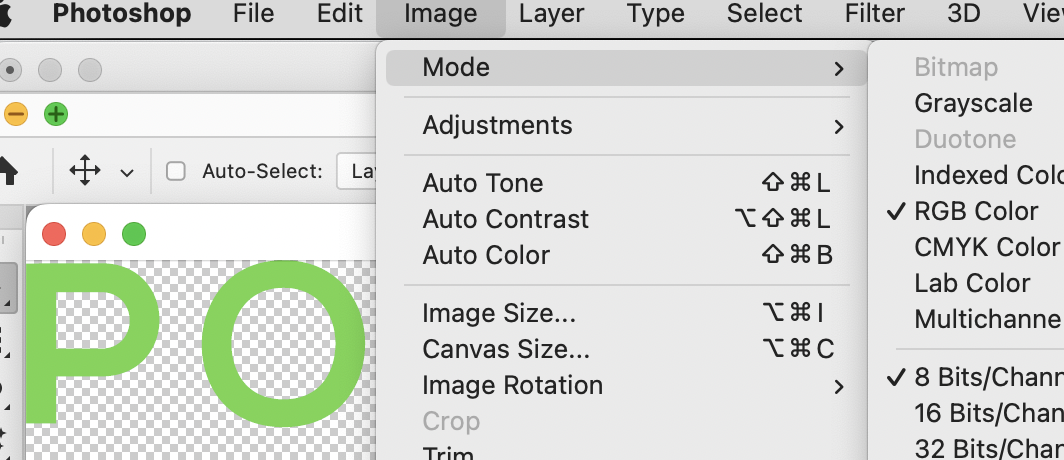This screenshot has height=460, width=1064.
Task: Open the Move tool preset chevron
Action: [127, 172]
